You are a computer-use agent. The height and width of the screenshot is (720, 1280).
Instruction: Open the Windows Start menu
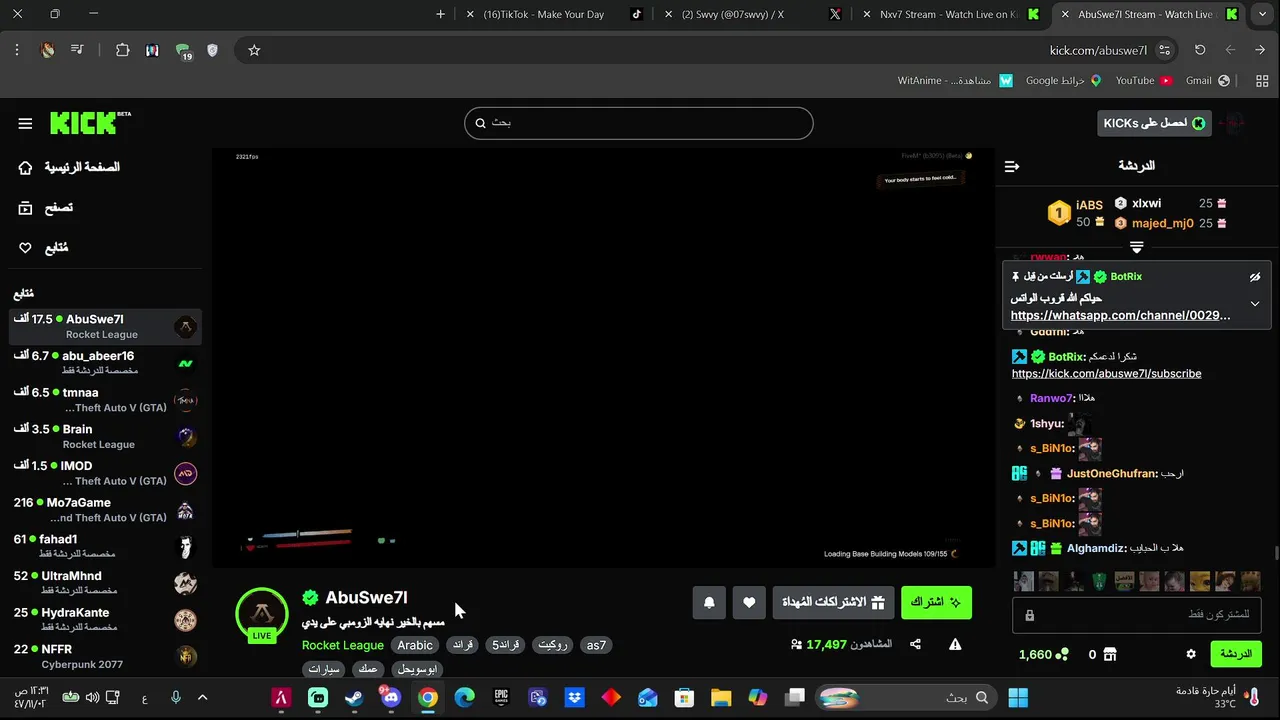[x=1018, y=697]
